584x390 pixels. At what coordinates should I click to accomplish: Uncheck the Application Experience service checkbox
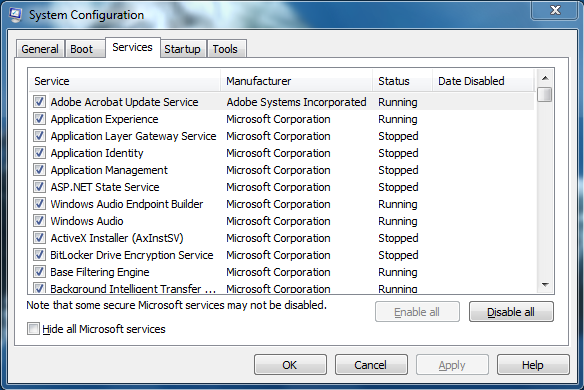point(39,119)
